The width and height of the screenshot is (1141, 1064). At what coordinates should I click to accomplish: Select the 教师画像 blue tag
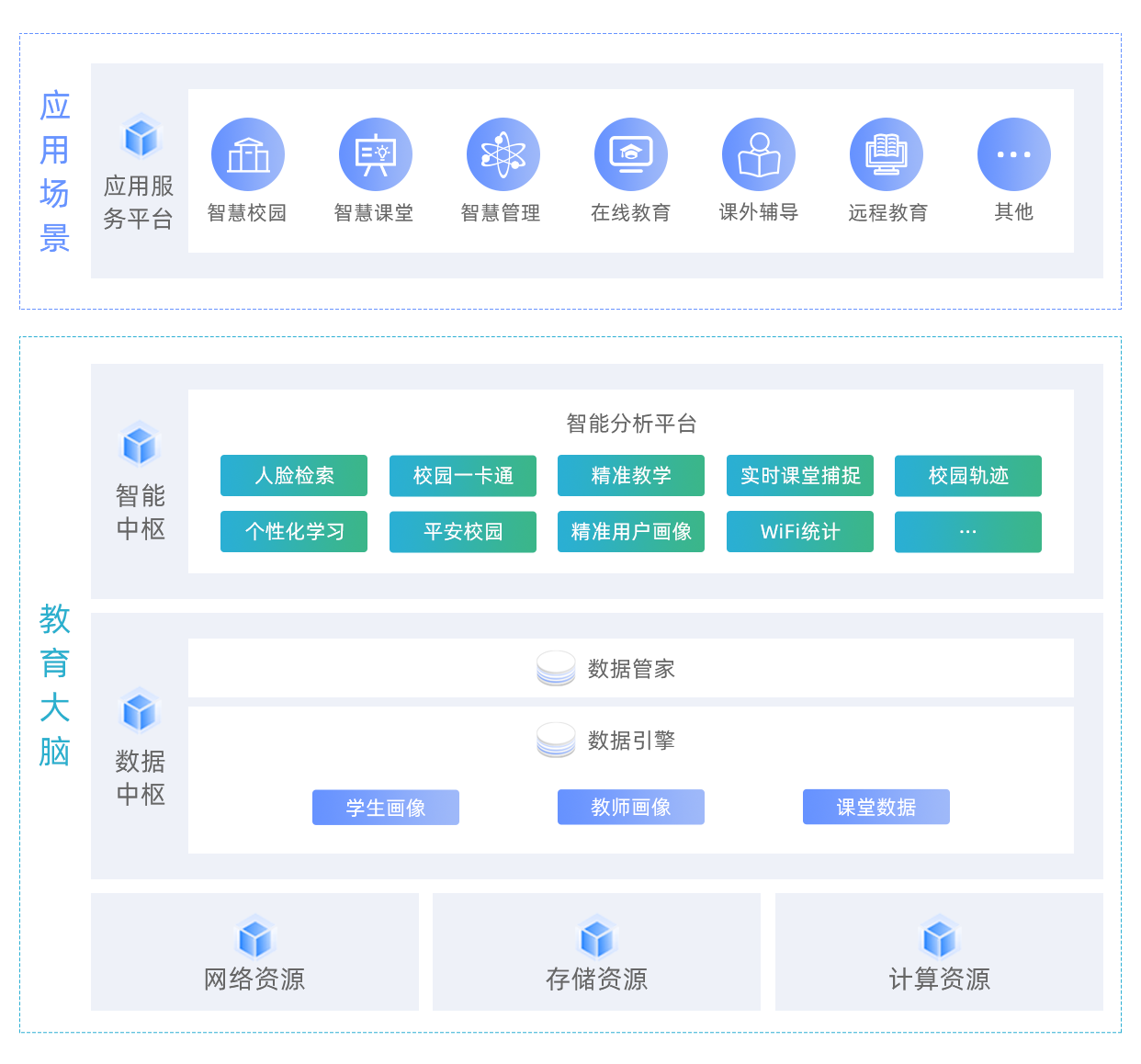pyautogui.click(x=630, y=808)
